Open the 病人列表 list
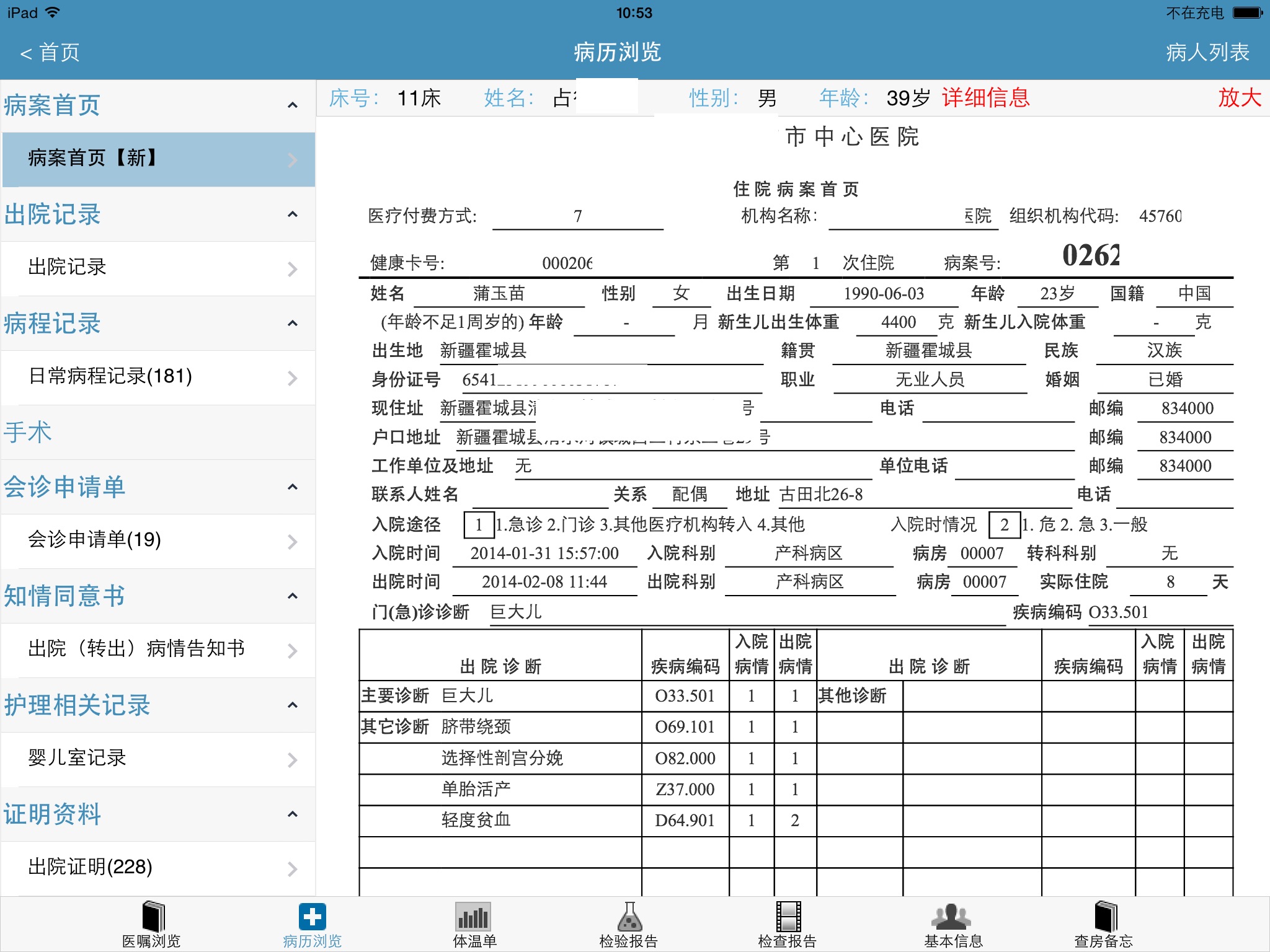This screenshot has width=1270, height=952. [1207, 53]
